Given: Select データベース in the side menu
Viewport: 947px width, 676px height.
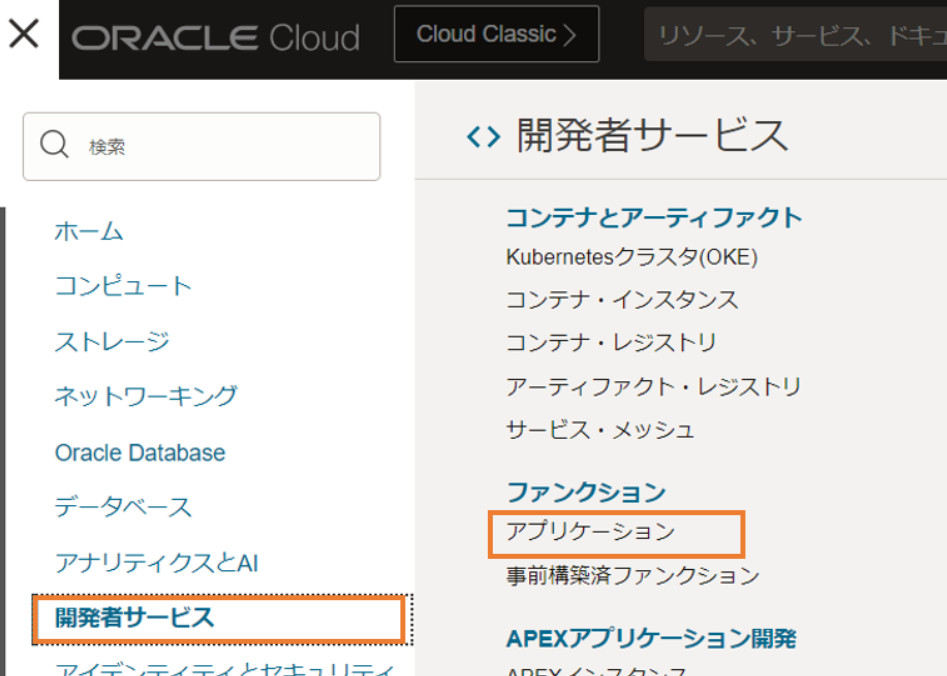Looking at the screenshot, I should (123, 507).
